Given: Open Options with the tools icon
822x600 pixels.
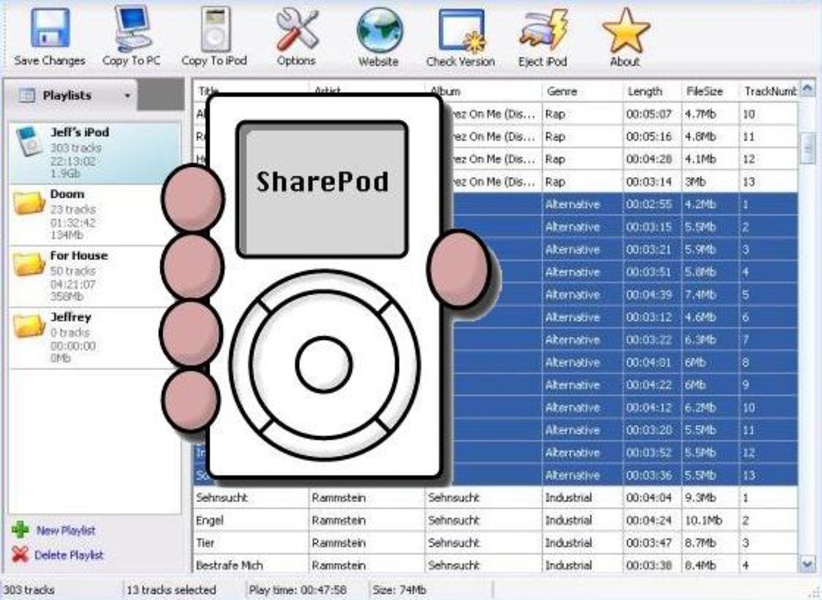Looking at the screenshot, I should click(297, 30).
